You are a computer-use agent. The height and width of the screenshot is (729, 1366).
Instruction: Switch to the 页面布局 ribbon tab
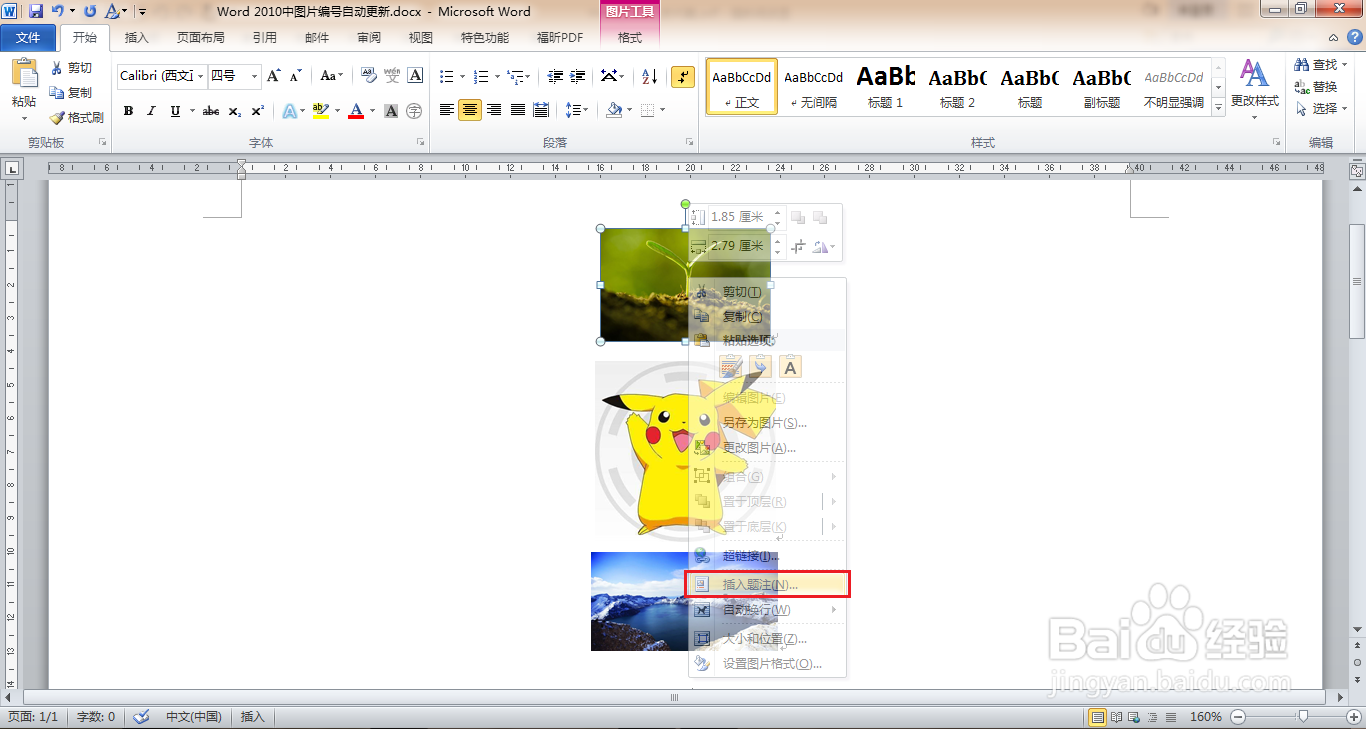[x=200, y=38]
